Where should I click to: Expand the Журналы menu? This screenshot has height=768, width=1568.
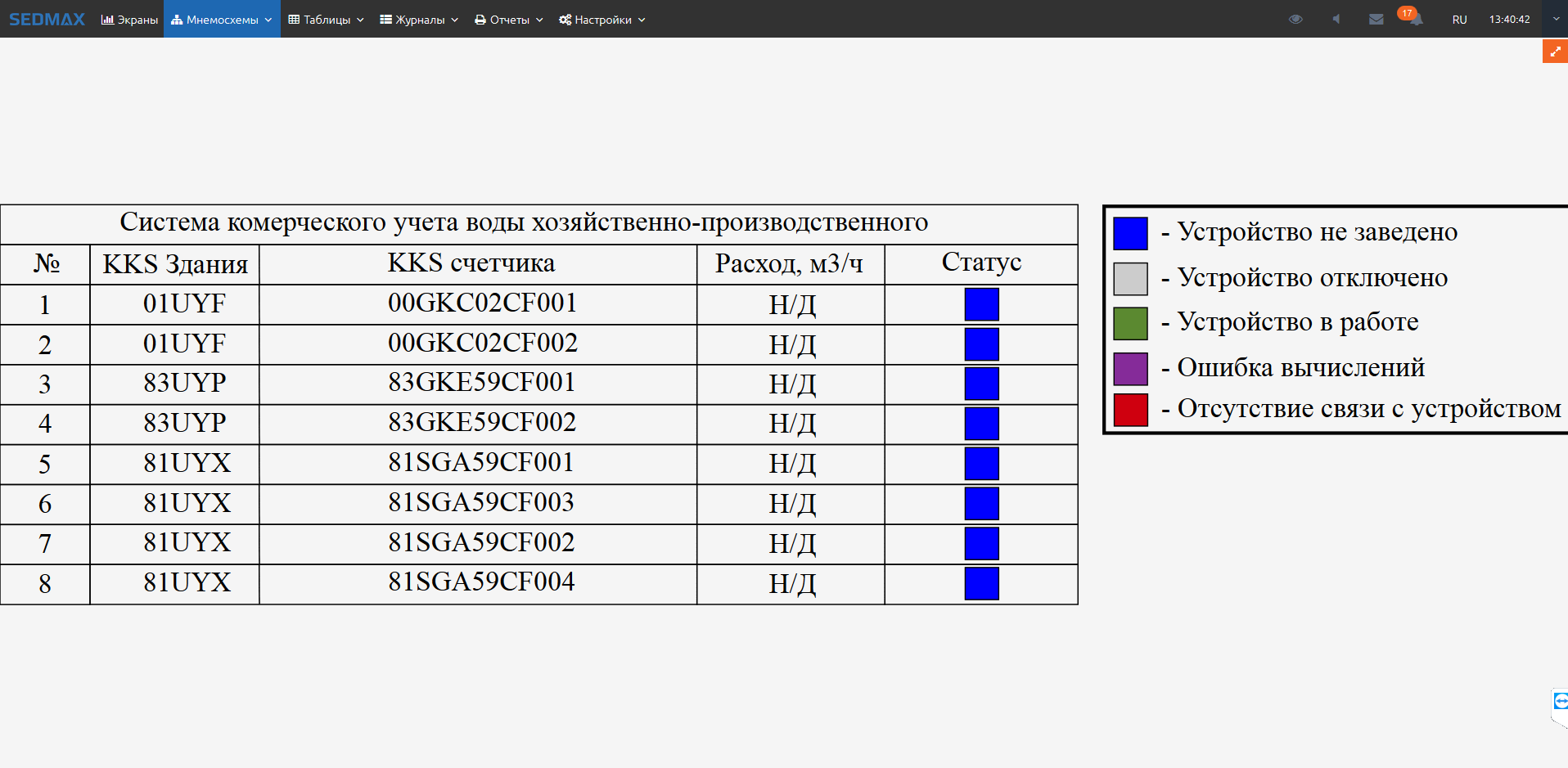coord(419,20)
